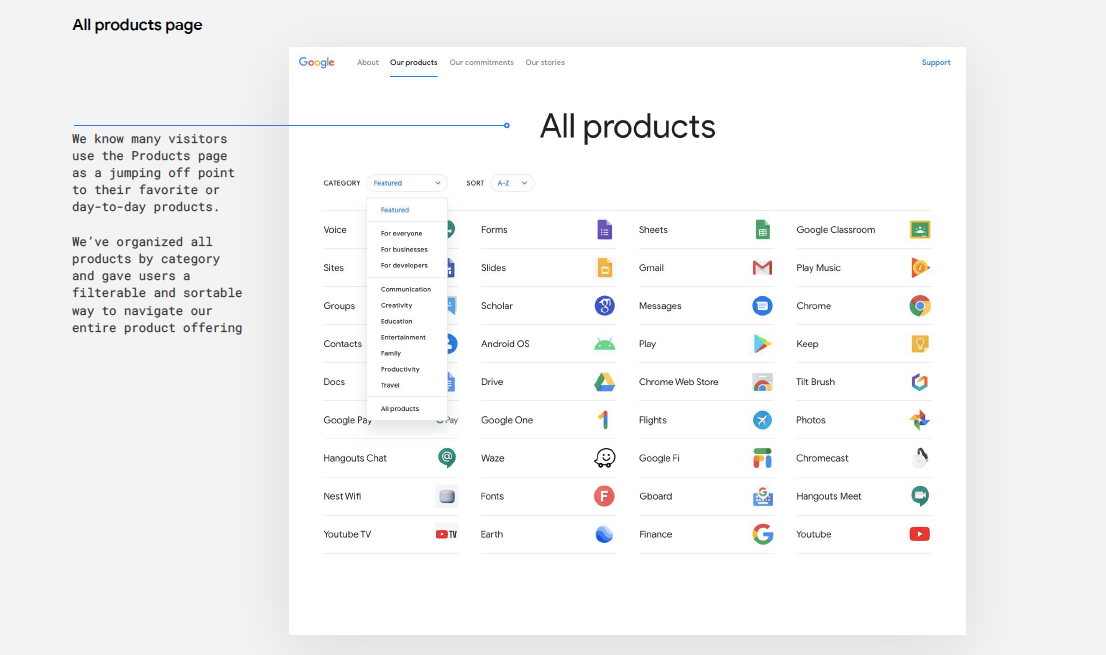Image resolution: width=1106 pixels, height=655 pixels.
Task: Click the Tilt Brush icon
Action: [x=920, y=382]
